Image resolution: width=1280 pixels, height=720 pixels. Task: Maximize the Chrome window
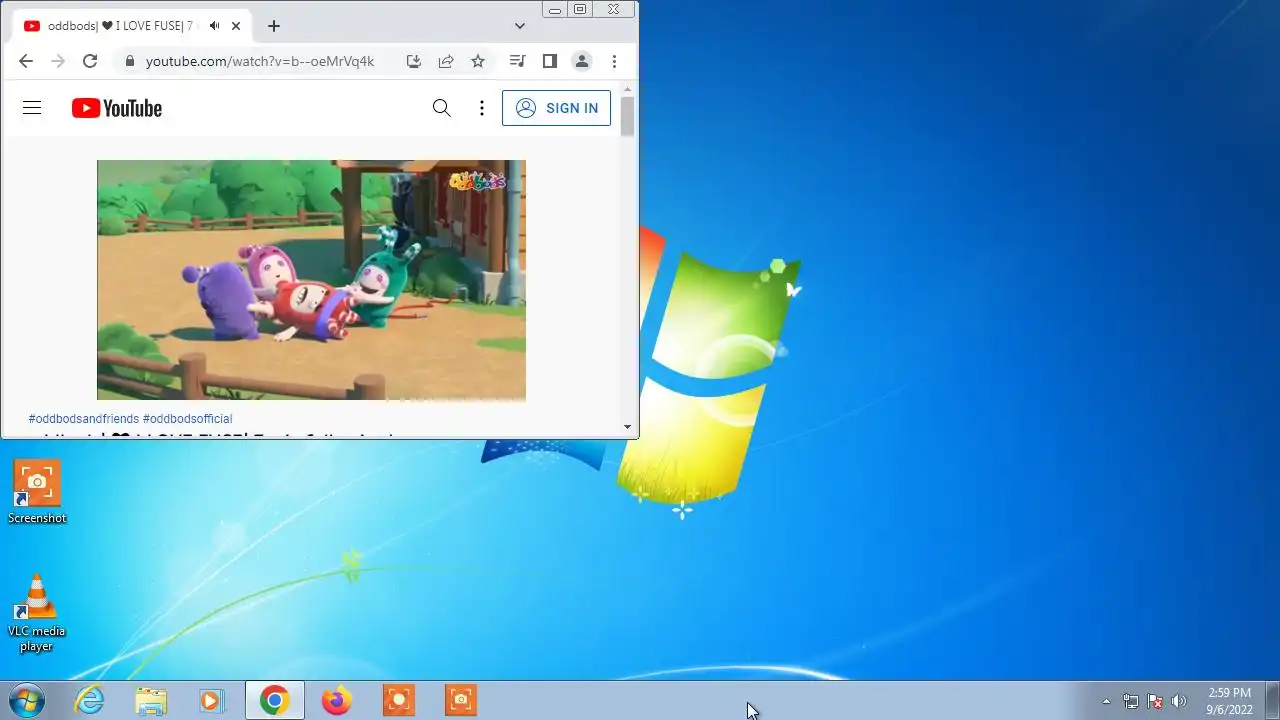point(580,9)
